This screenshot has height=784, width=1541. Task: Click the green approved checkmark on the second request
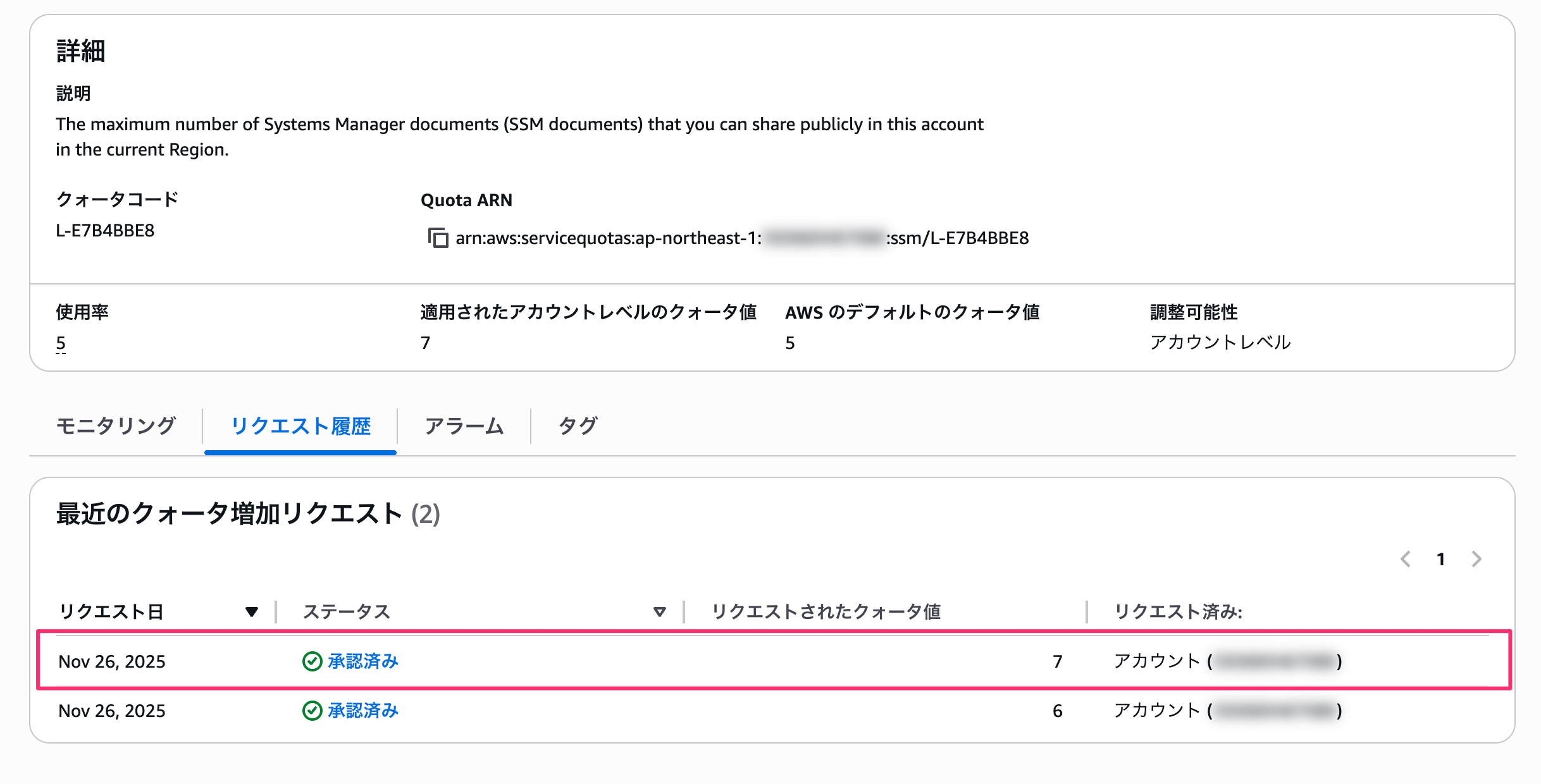(311, 711)
